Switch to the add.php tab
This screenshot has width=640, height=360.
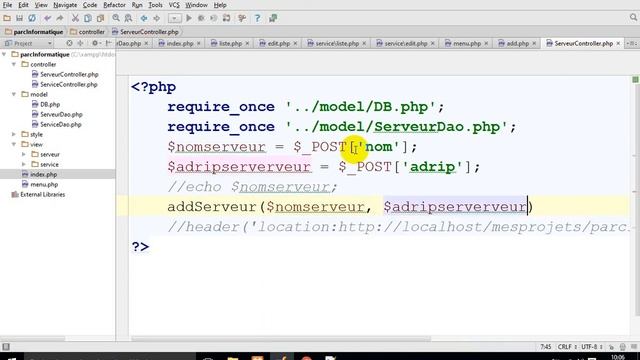[x=517, y=43]
